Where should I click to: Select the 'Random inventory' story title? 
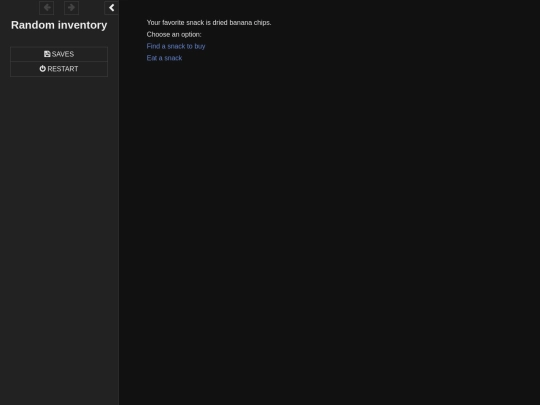tap(59, 25)
